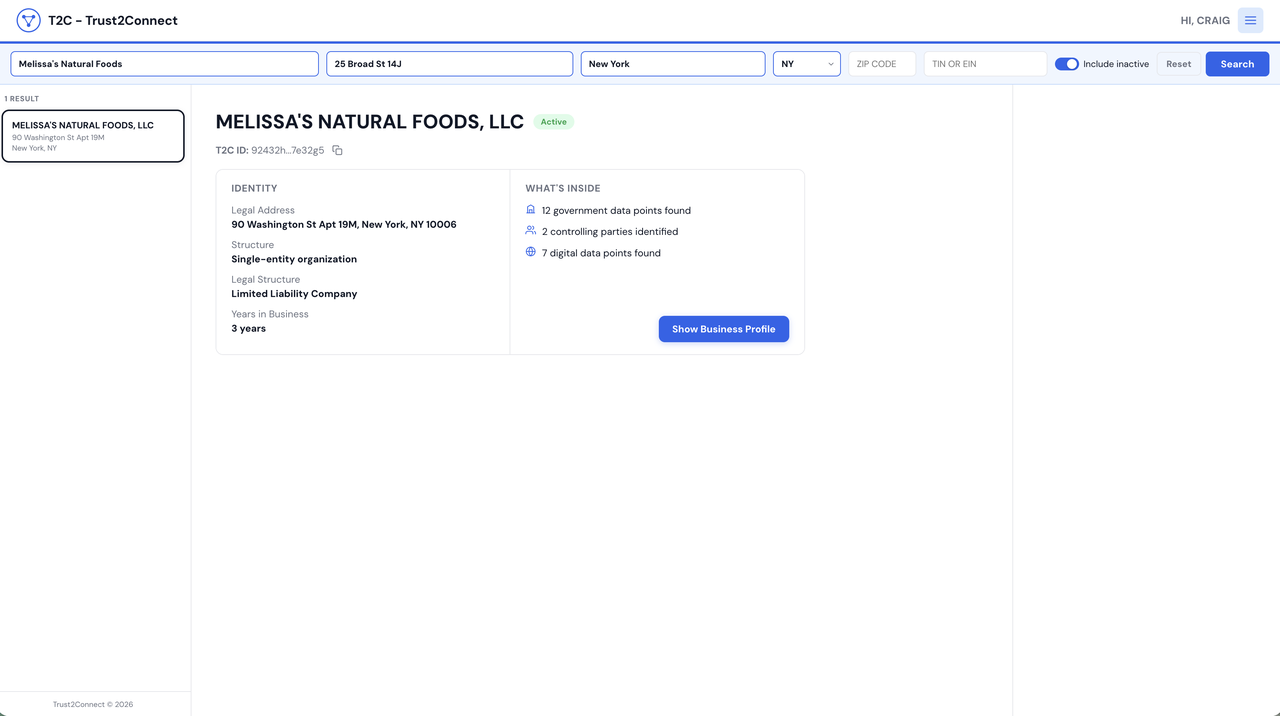Click the government data points building icon

(x=531, y=210)
